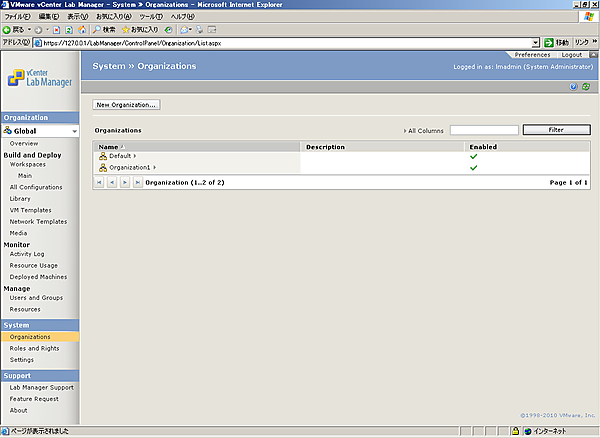This screenshot has height=438, width=600.
Task: Click the IE Home icon
Action: 82,30
